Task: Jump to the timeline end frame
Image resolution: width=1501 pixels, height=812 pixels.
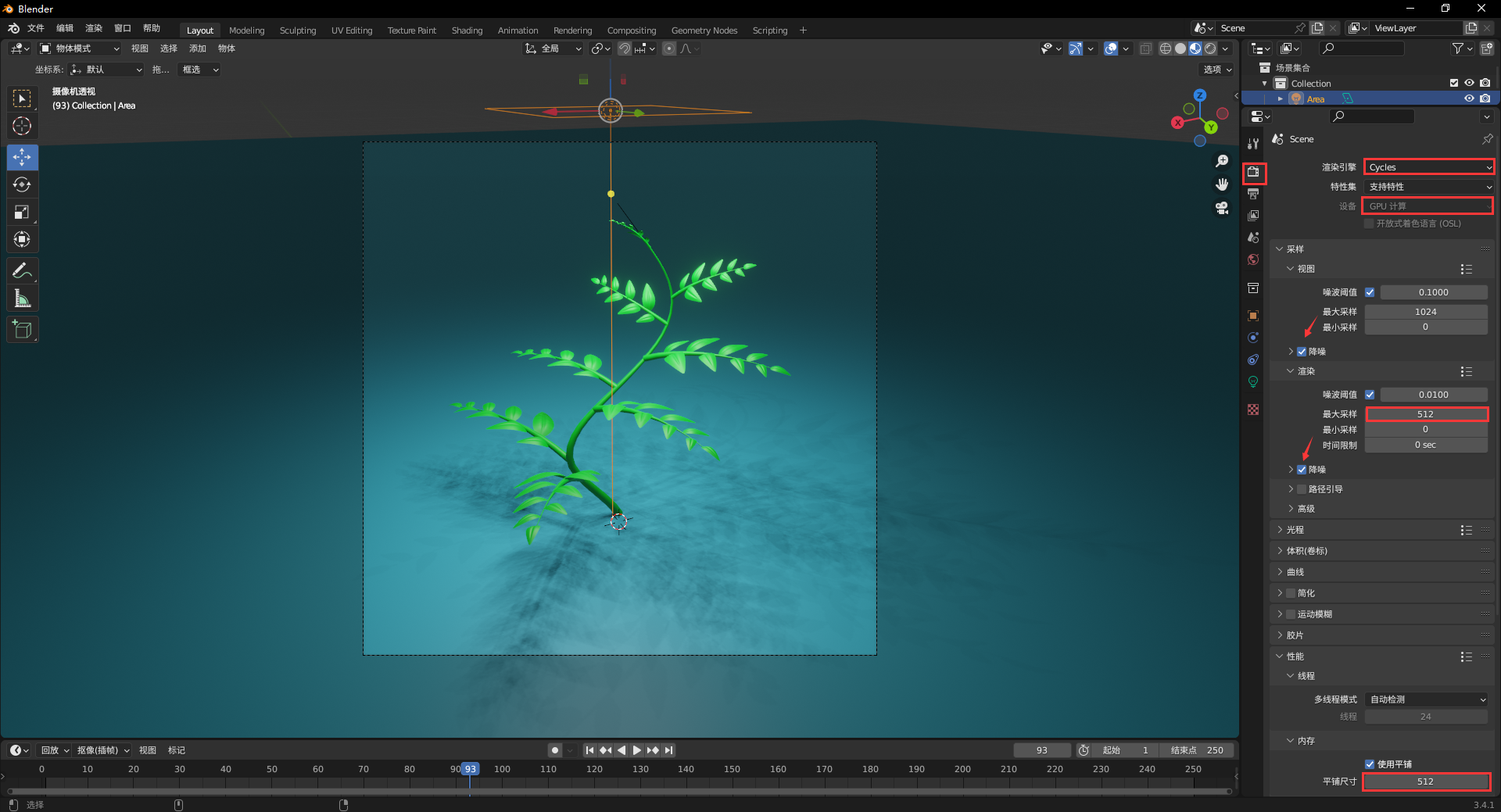Action: pos(668,750)
